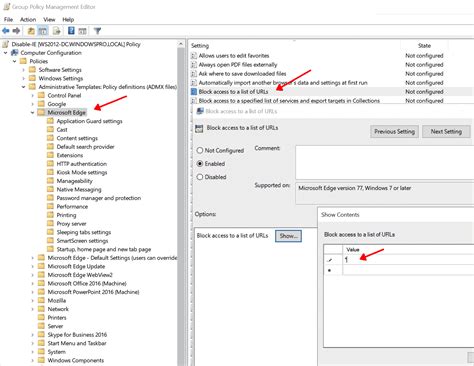This screenshot has height=366, width=474.
Task: Select the Content settings tree item
Action: [x=77, y=138]
